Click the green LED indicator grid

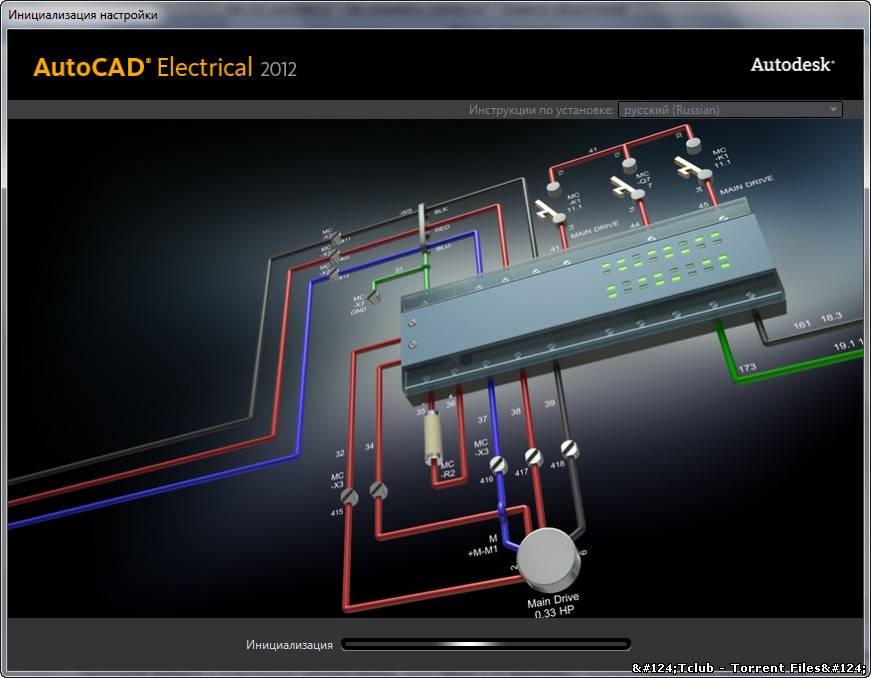[x=660, y=267]
